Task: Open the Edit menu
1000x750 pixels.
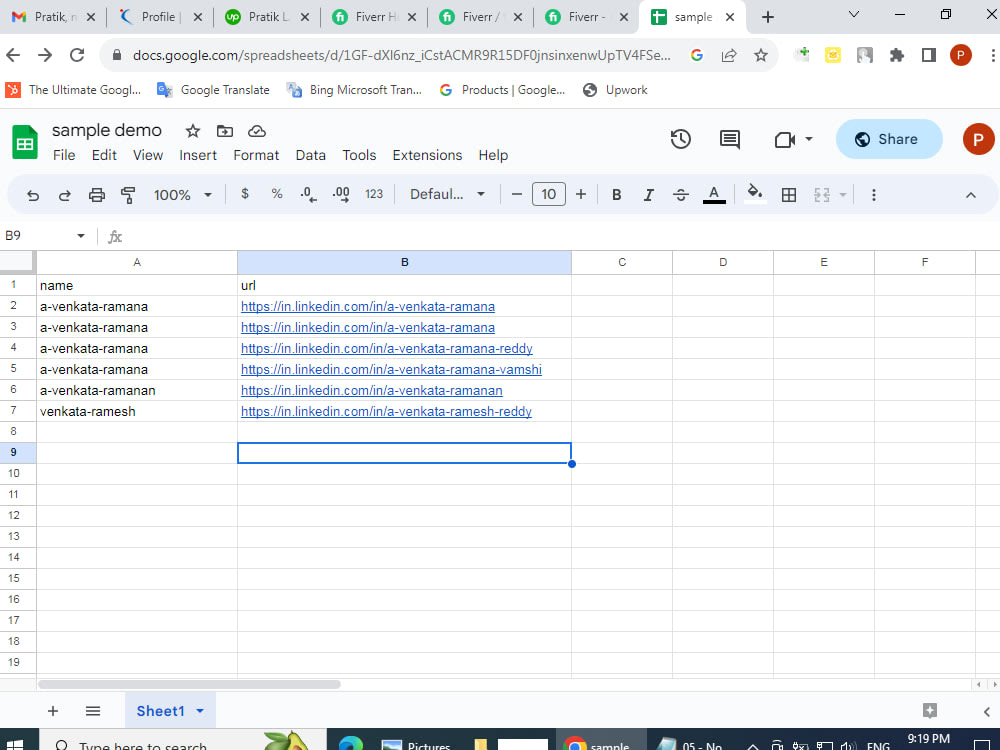Action: click(x=104, y=155)
